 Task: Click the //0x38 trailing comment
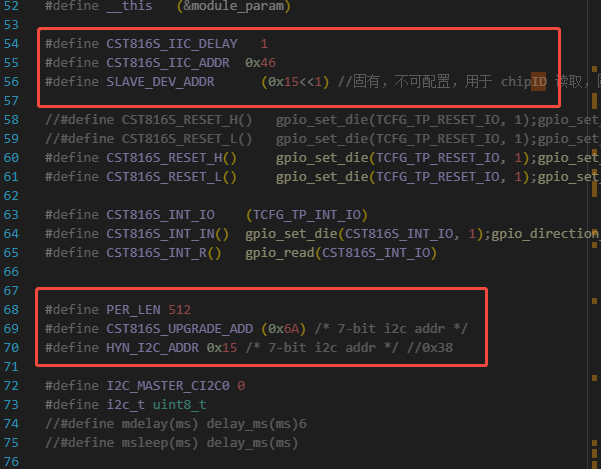(x=430, y=348)
